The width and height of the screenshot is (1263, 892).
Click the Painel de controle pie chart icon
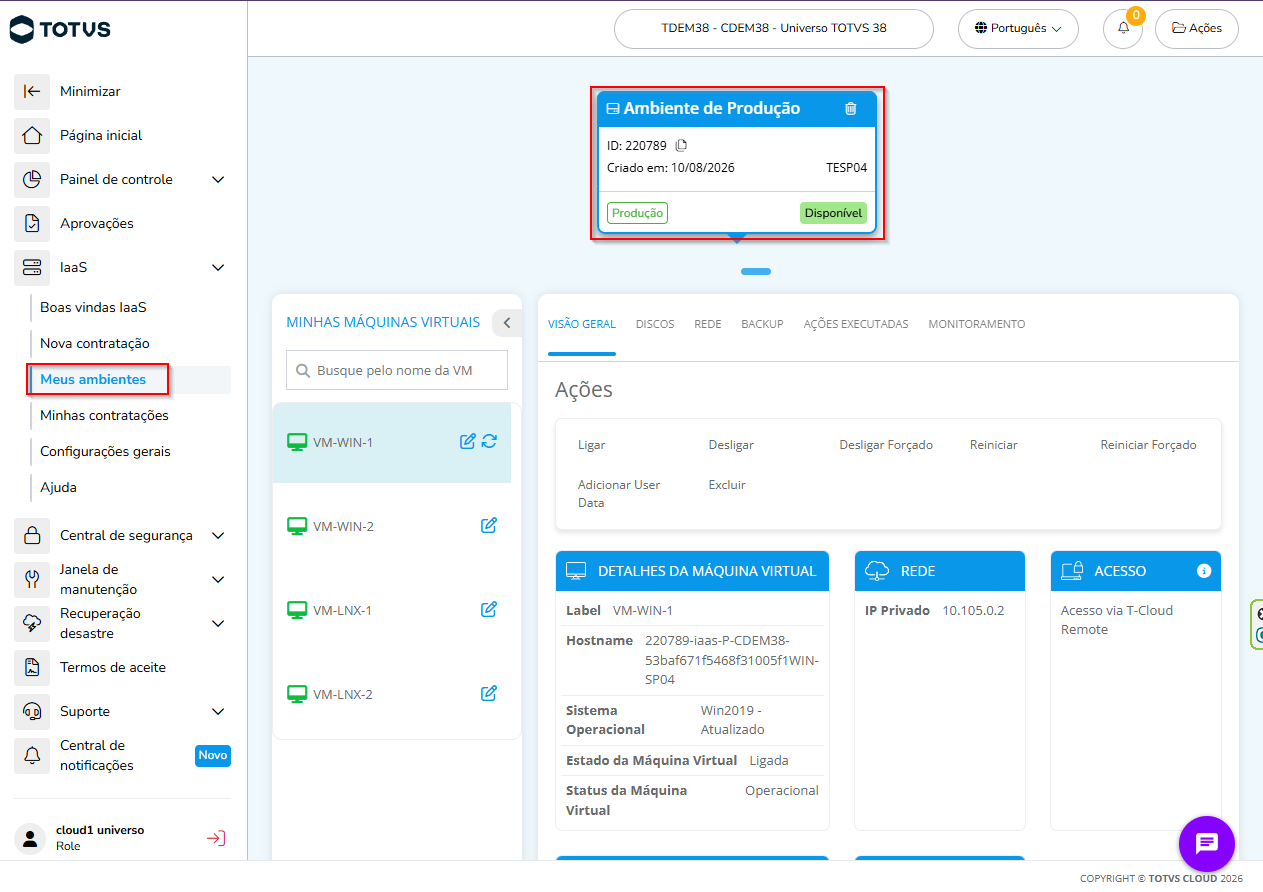pyautogui.click(x=32, y=179)
